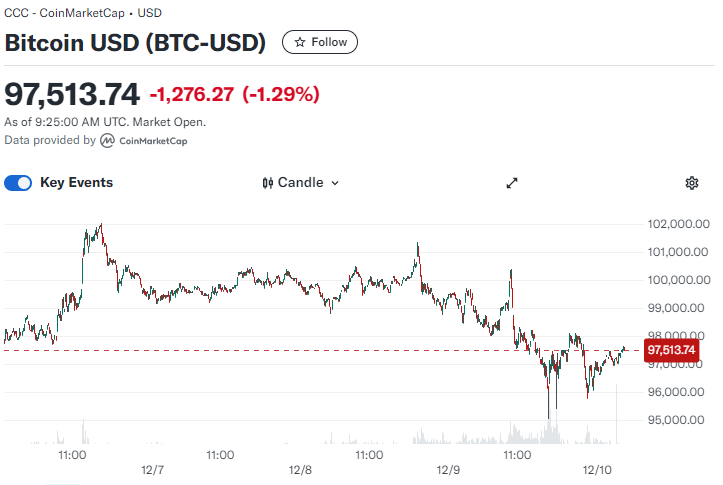The width and height of the screenshot is (723, 485).
Task: Click the -1,276.27 (-1.29%) price change
Action: (x=235, y=95)
